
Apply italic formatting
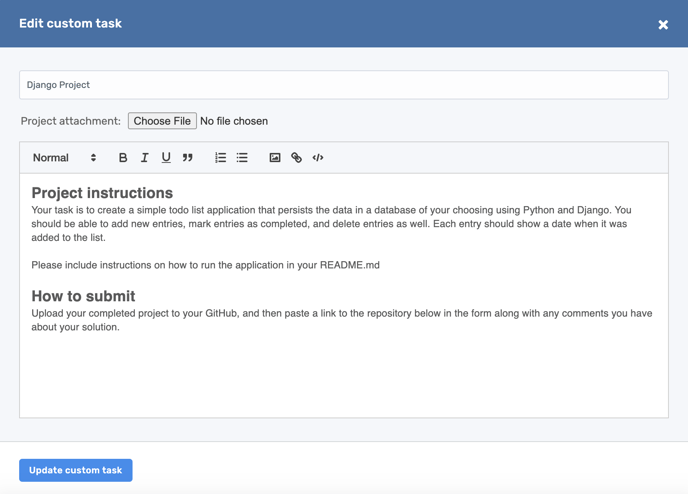tap(144, 158)
